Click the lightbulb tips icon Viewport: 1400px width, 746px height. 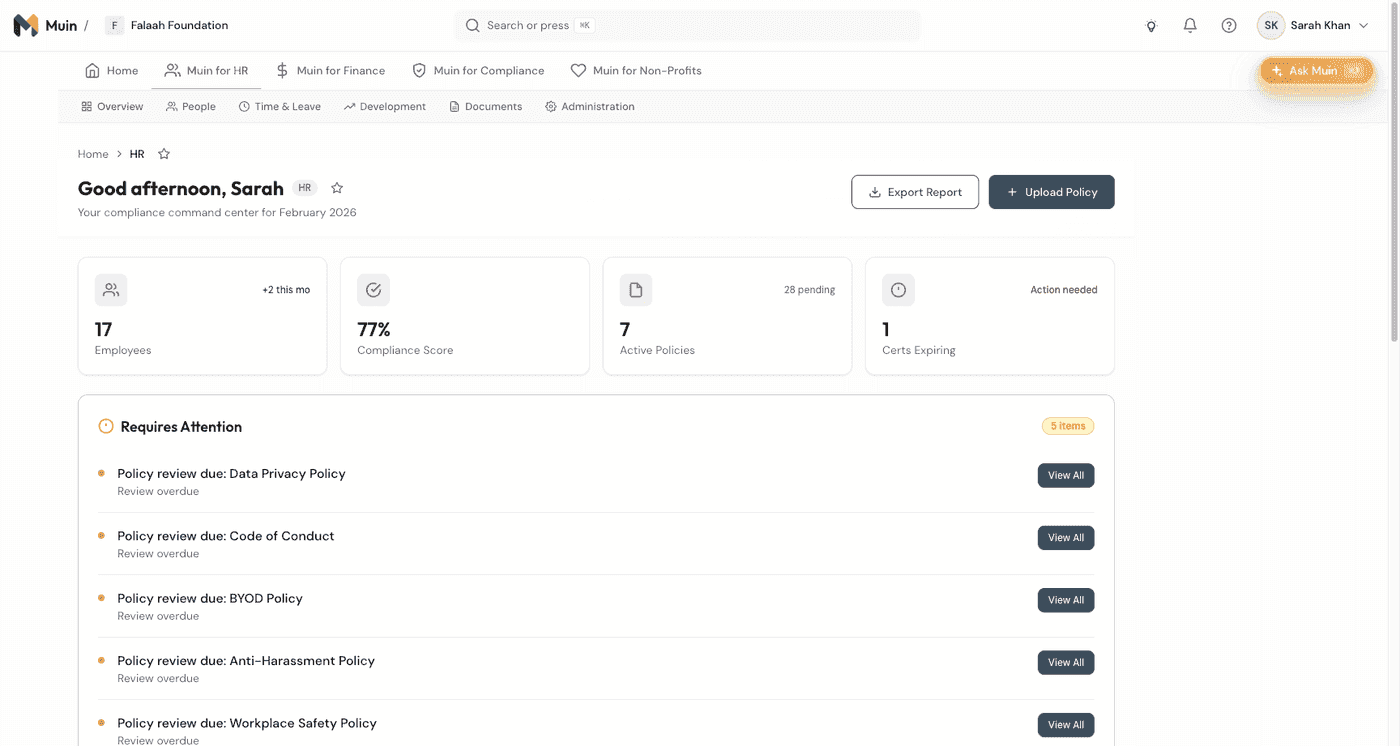(x=1151, y=26)
